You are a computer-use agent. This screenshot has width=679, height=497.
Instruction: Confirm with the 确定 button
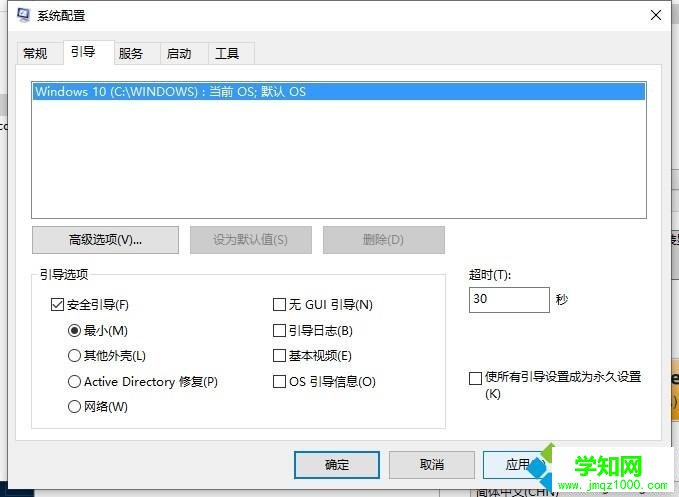coord(337,465)
